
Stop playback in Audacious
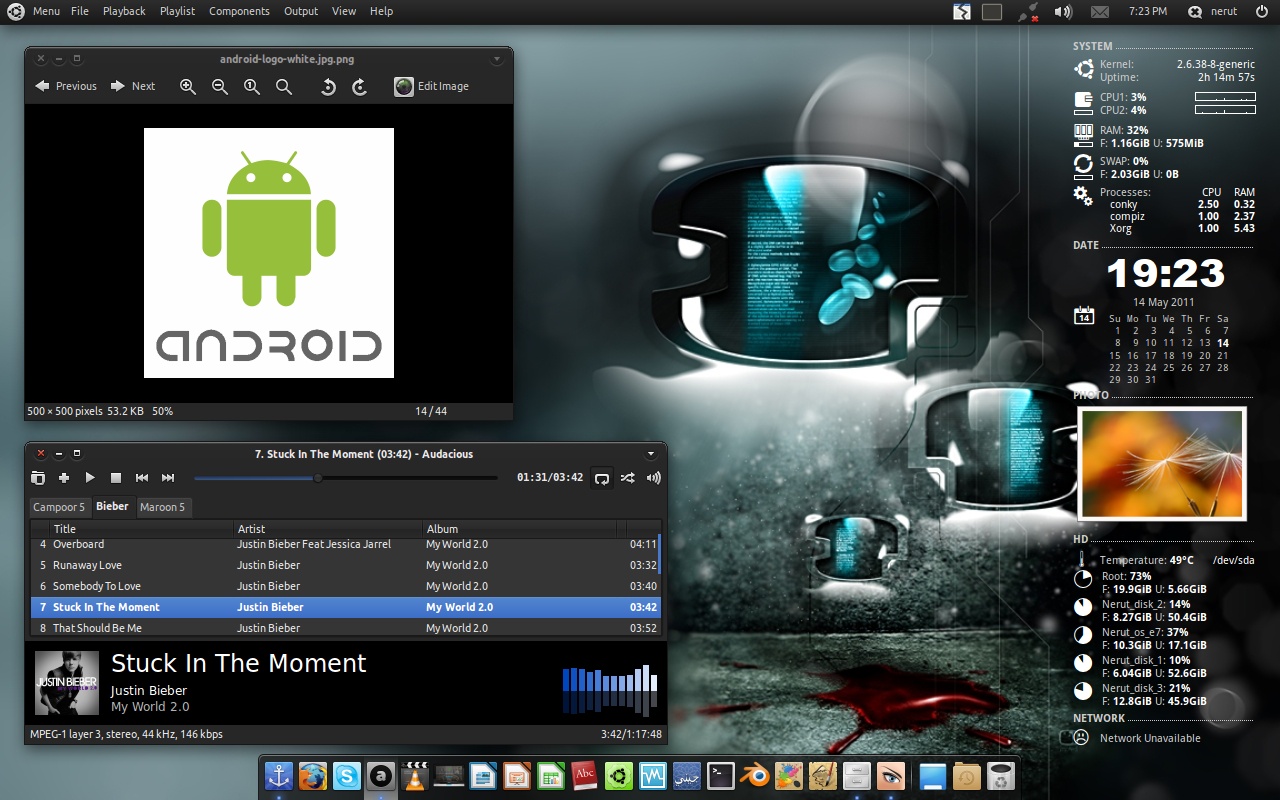point(116,478)
